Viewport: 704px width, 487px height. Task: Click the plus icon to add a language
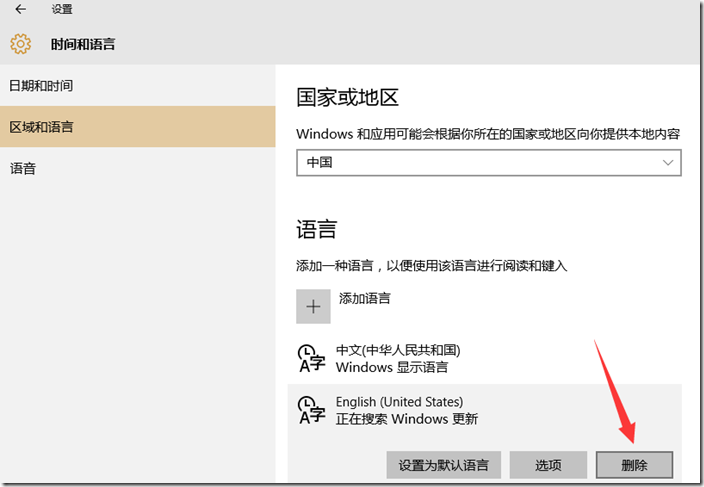pos(313,307)
